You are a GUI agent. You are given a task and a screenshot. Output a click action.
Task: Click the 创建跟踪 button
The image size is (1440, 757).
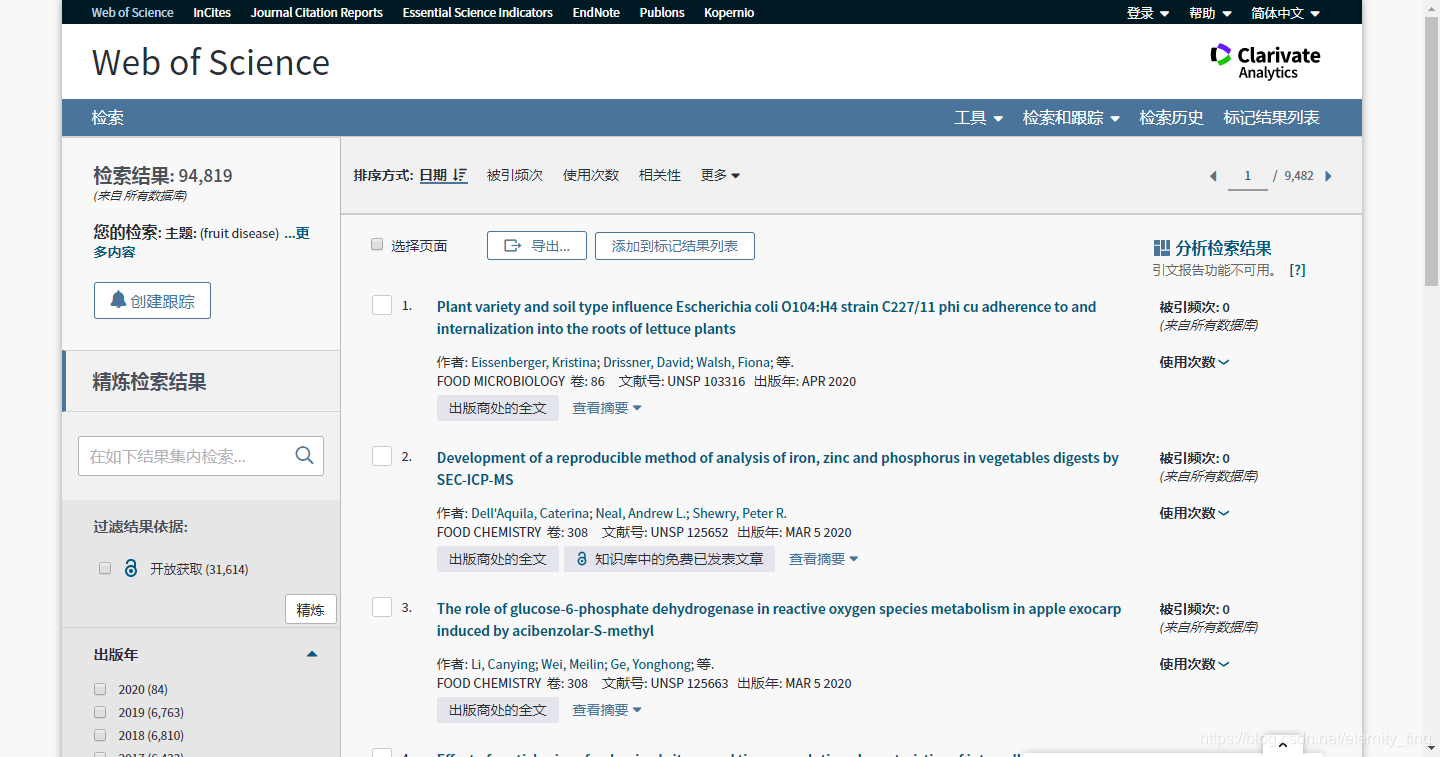tap(152, 300)
